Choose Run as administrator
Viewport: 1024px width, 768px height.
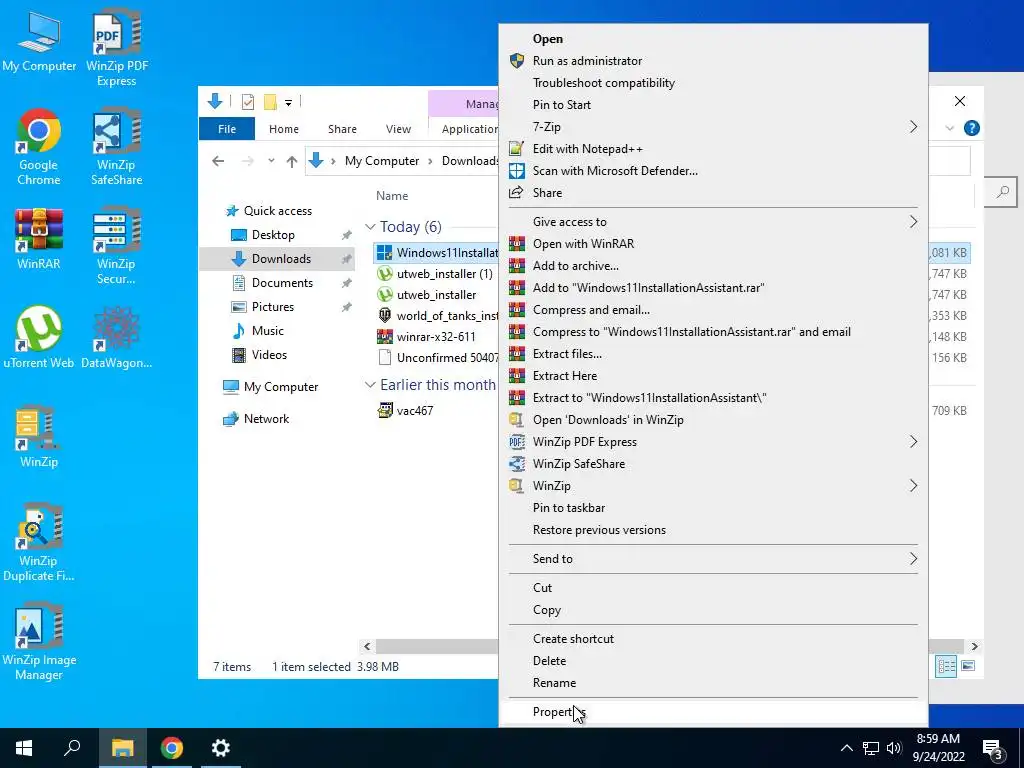(713, 61)
